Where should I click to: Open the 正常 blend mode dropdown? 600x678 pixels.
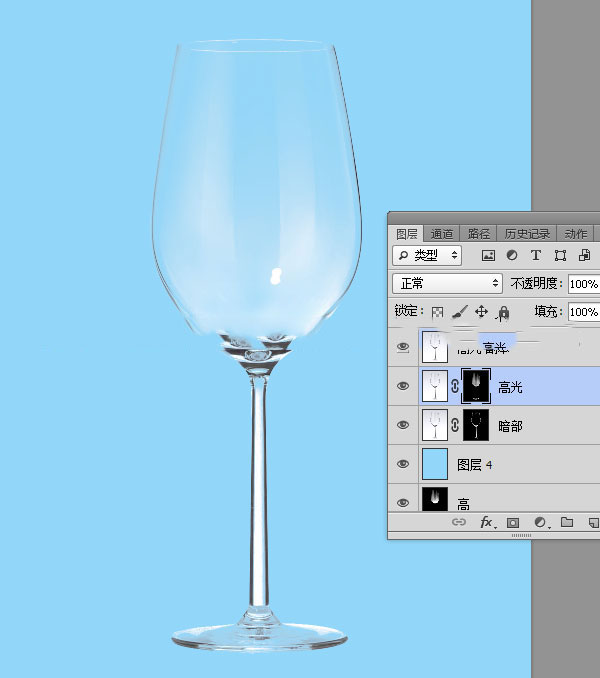click(447, 284)
